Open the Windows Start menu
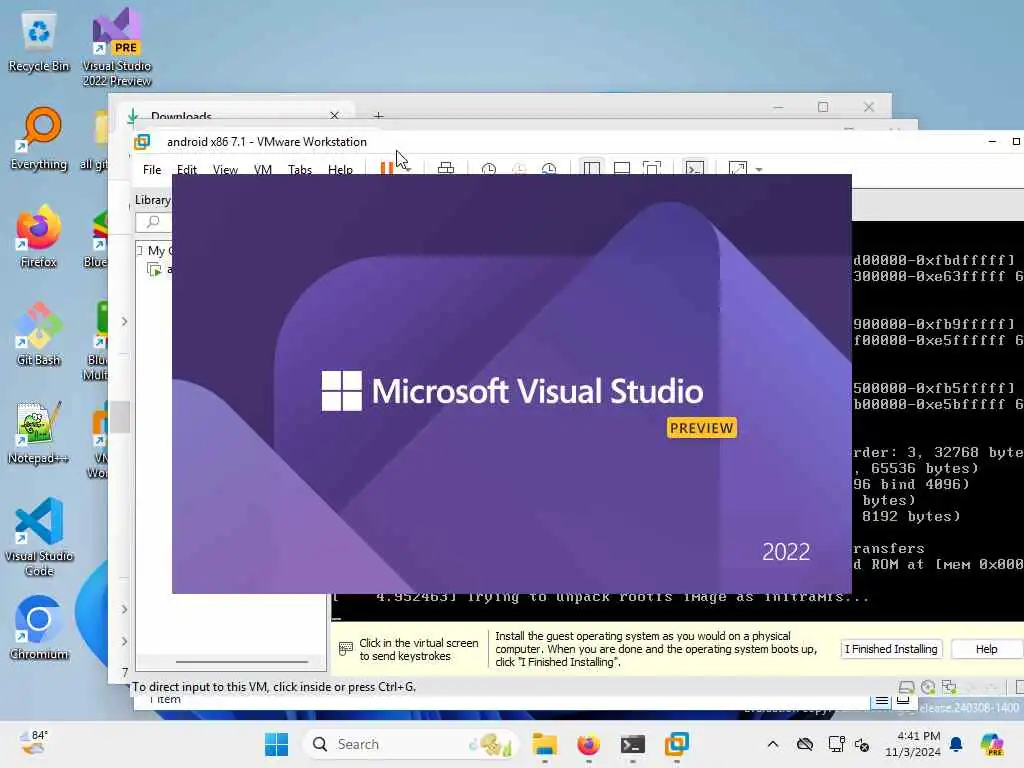 pyautogui.click(x=276, y=744)
